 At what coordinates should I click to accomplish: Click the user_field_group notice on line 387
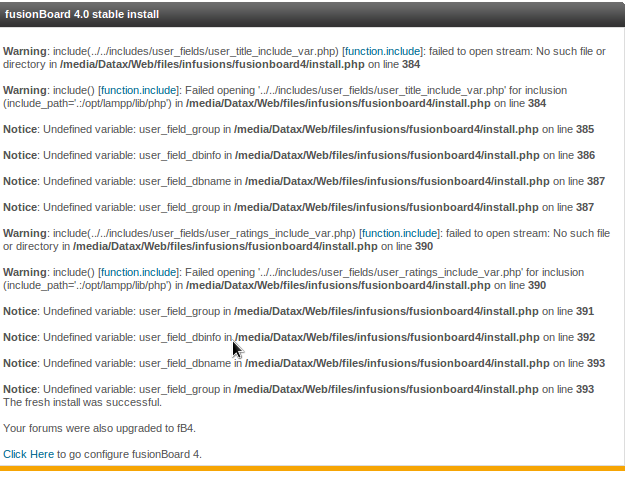coord(298,207)
